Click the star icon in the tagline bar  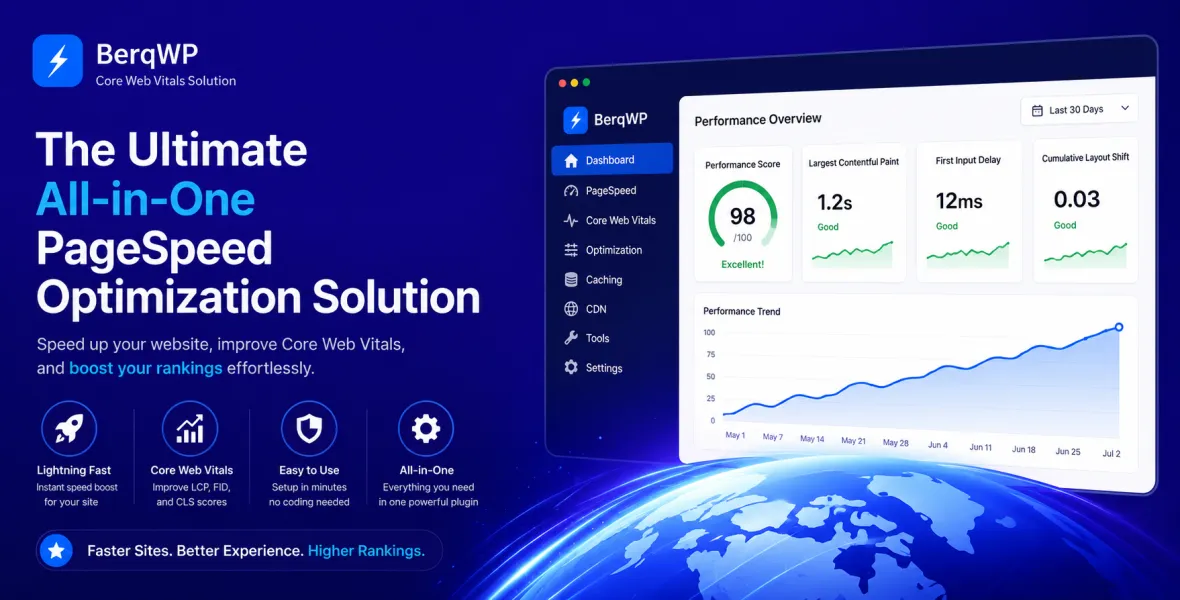point(56,550)
